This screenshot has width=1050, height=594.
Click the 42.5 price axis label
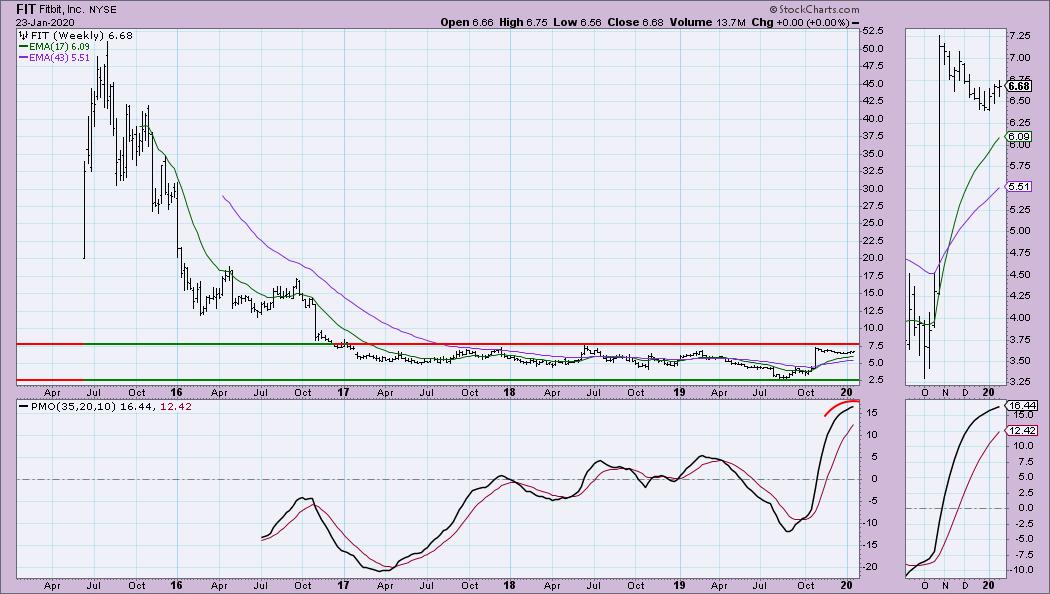(x=873, y=100)
